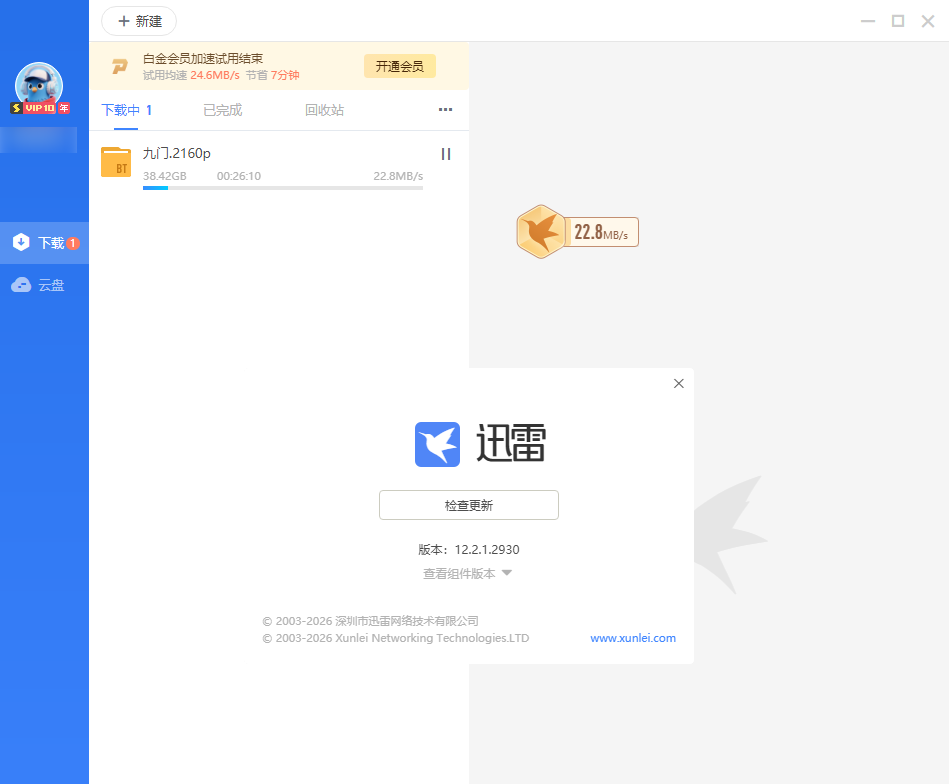Viewport: 949px width, 784px height.
Task: Maximize the Xunlei window
Action: pyautogui.click(x=898, y=21)
